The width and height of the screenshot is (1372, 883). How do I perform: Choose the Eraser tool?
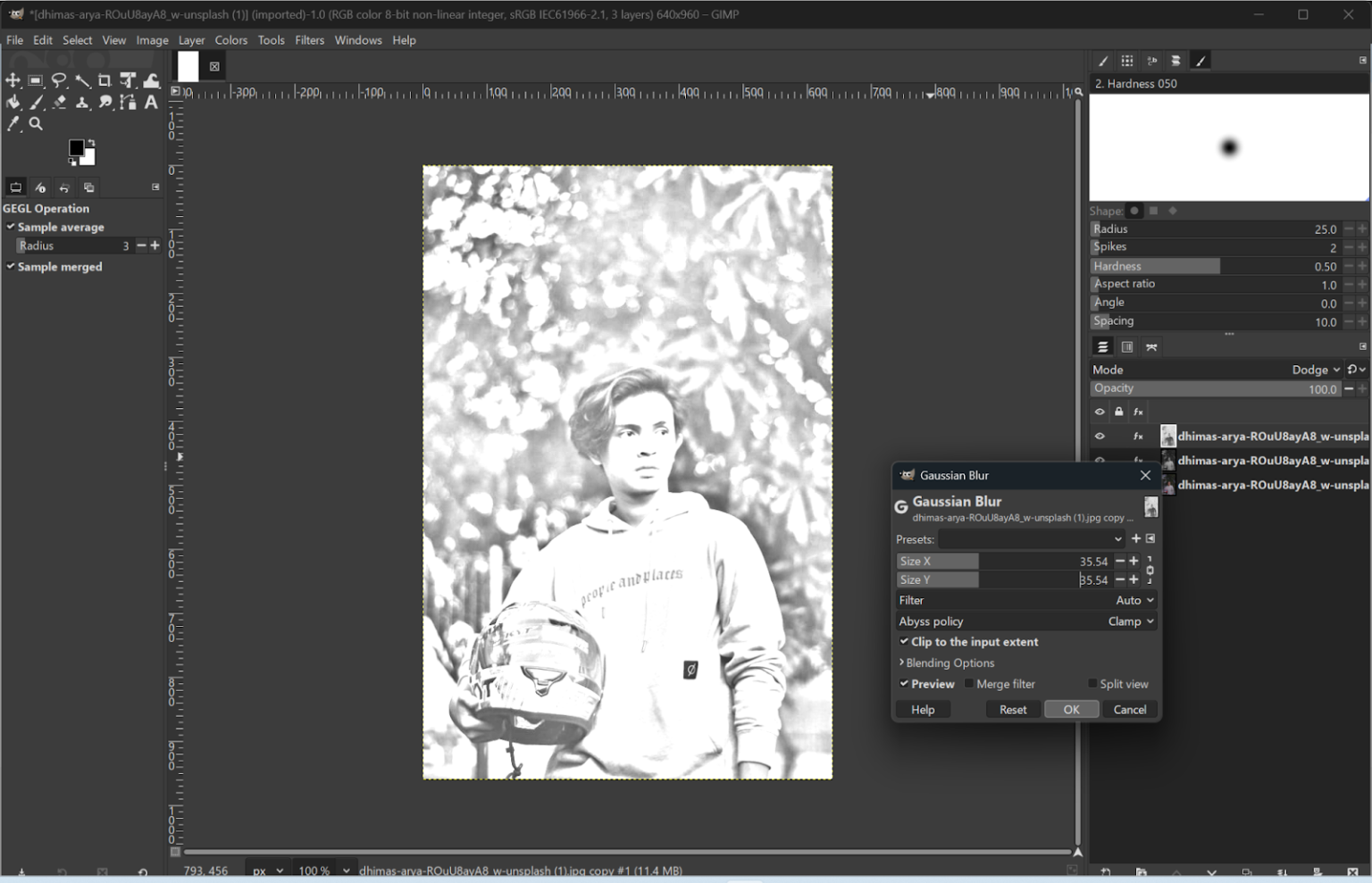(59, 103)
